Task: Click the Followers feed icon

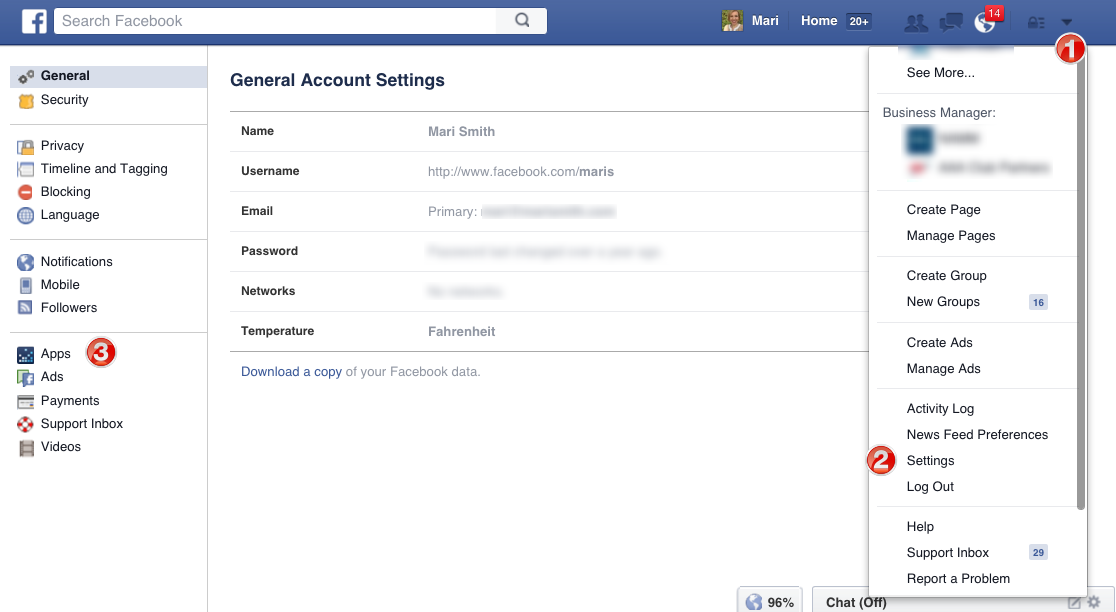Action: click(26, 308)
